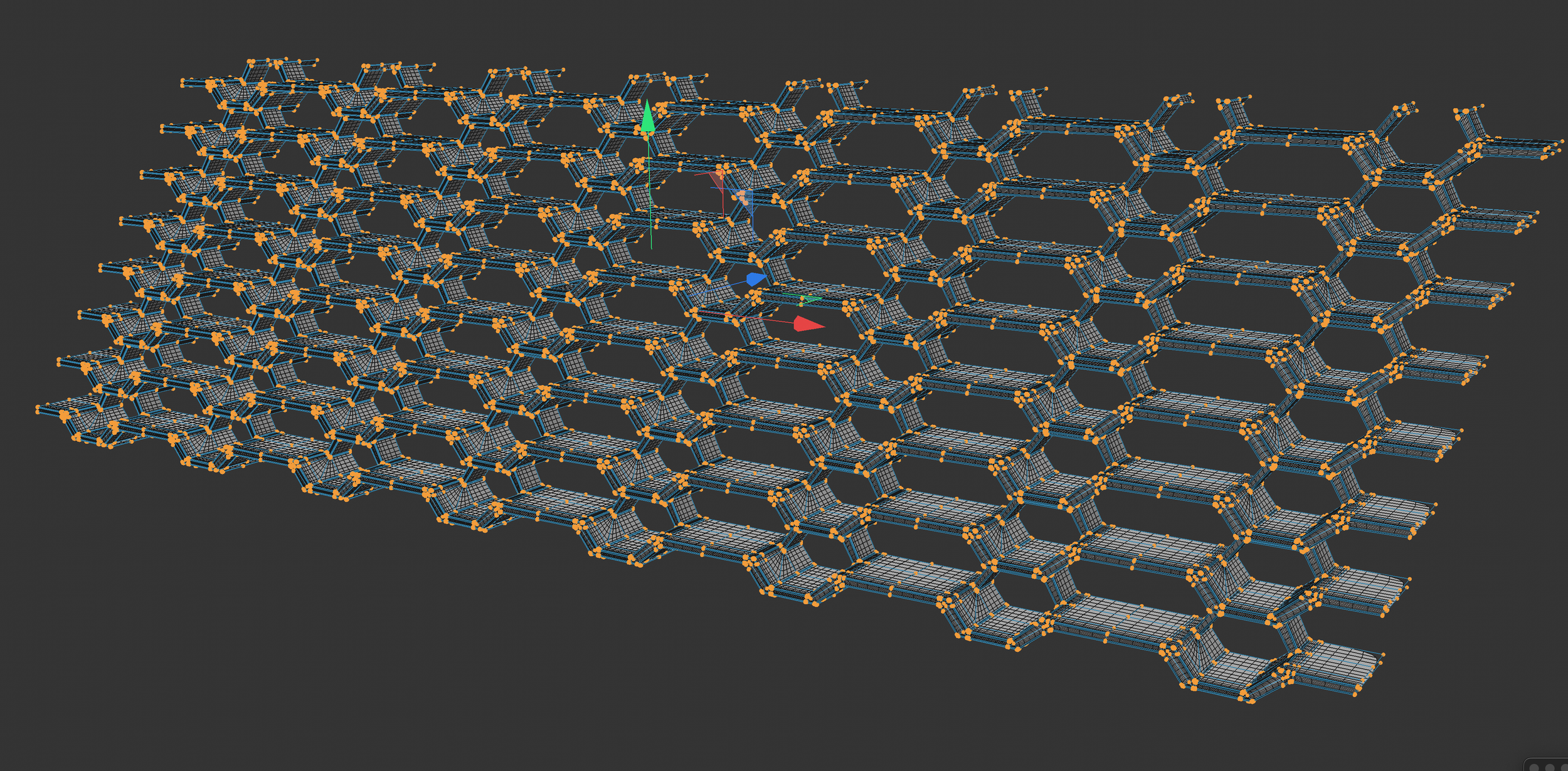The image size is (1568, 771).
Task: Select the red translucent plane handle
Action: (717, 179)
